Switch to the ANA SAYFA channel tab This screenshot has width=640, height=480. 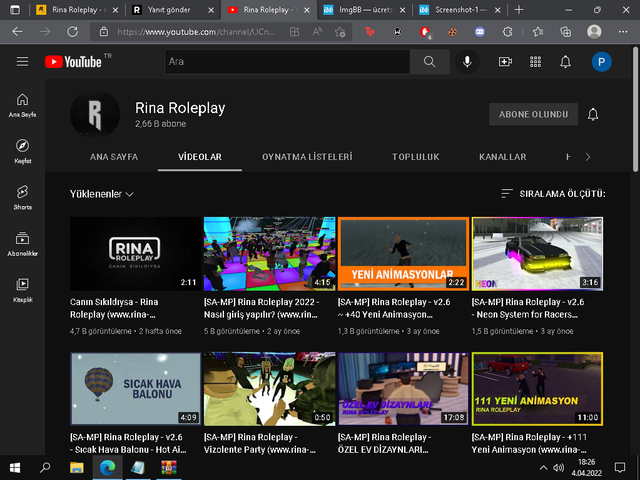click(114, 157)
